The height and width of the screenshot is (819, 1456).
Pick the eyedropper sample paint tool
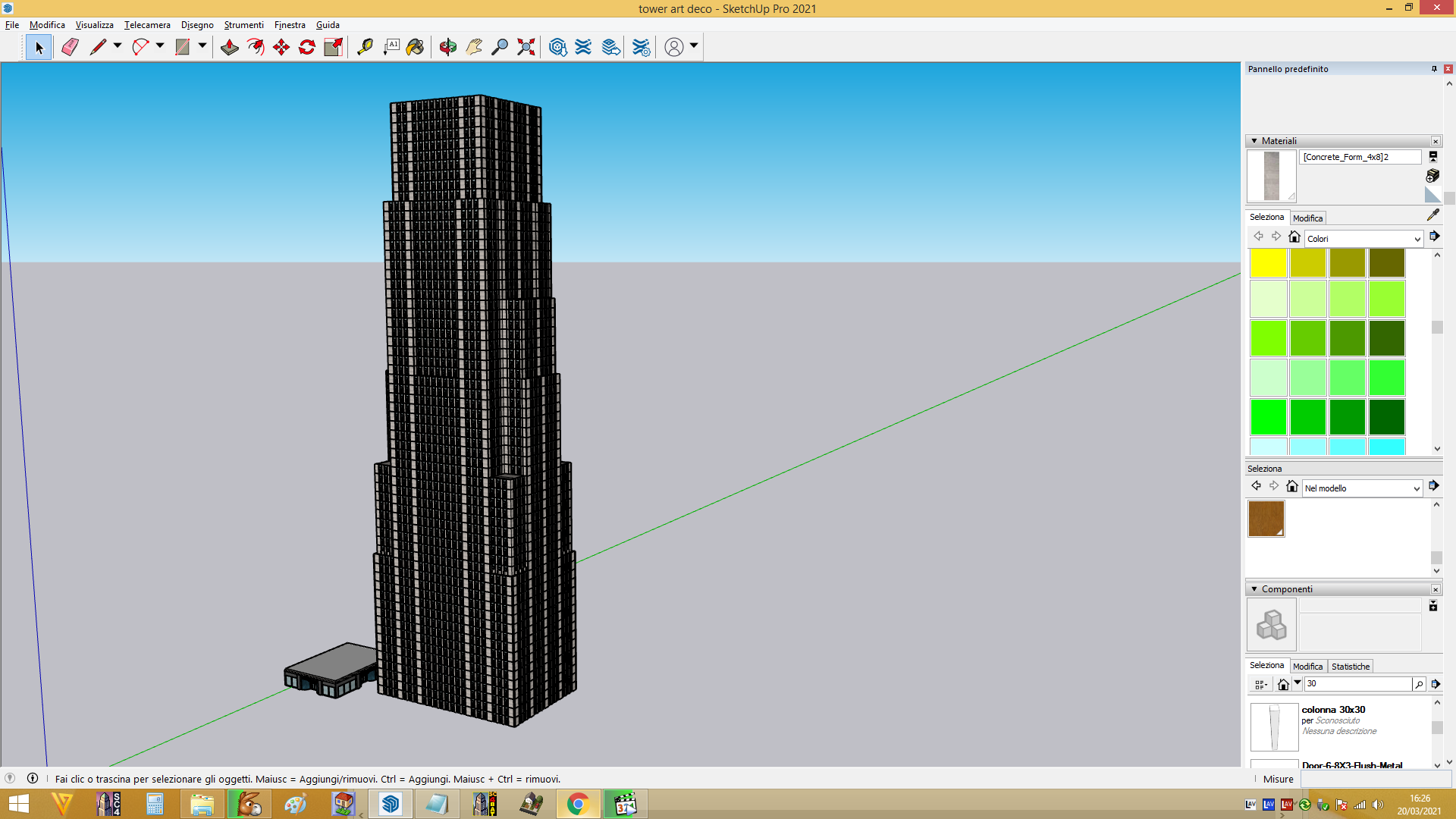click(x=1433, y=215)
